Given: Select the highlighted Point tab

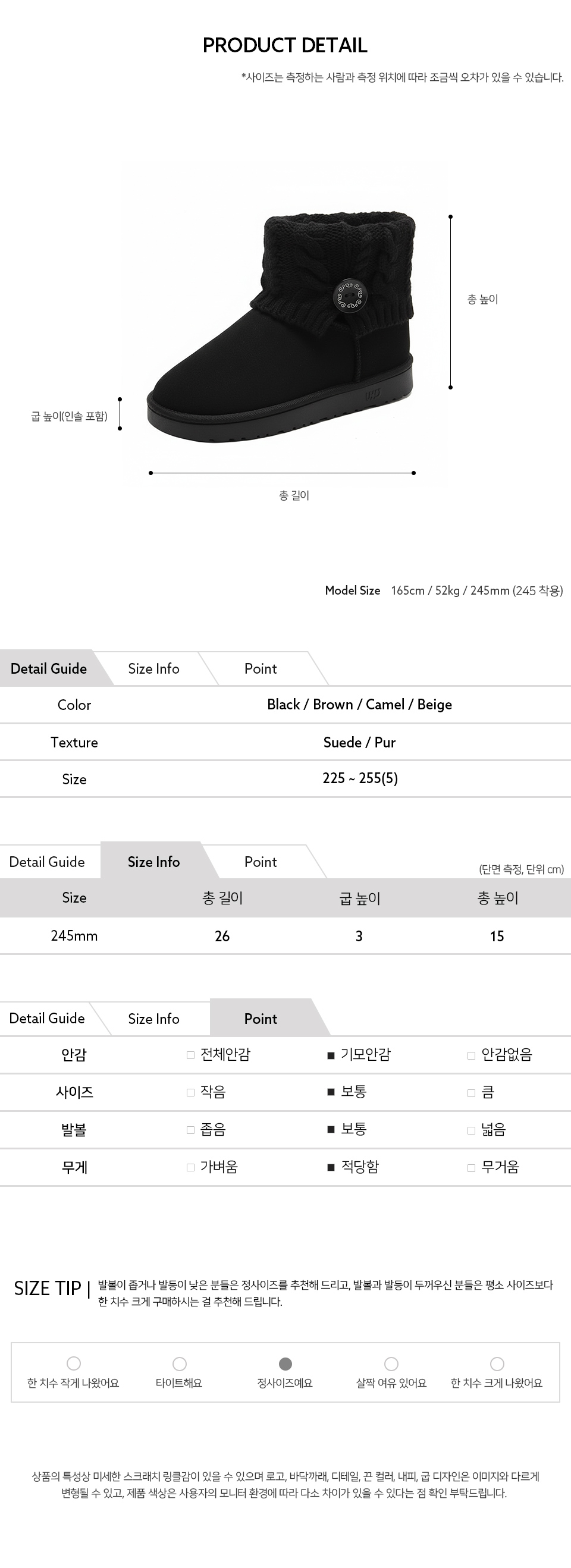Looking at the screenshot, I should click(x=261, y=1019).
